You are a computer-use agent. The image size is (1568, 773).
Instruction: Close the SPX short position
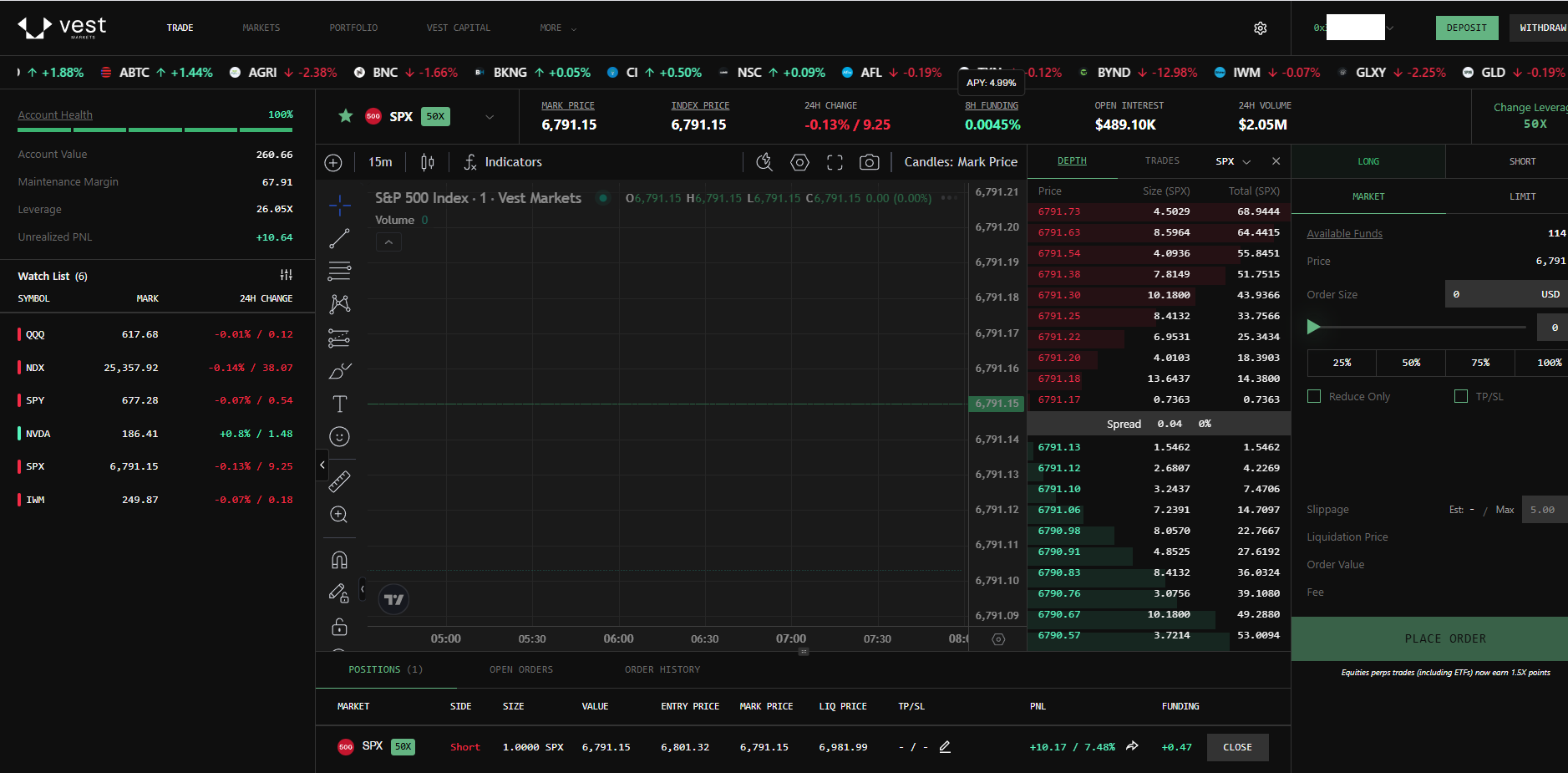(1237, 747)
